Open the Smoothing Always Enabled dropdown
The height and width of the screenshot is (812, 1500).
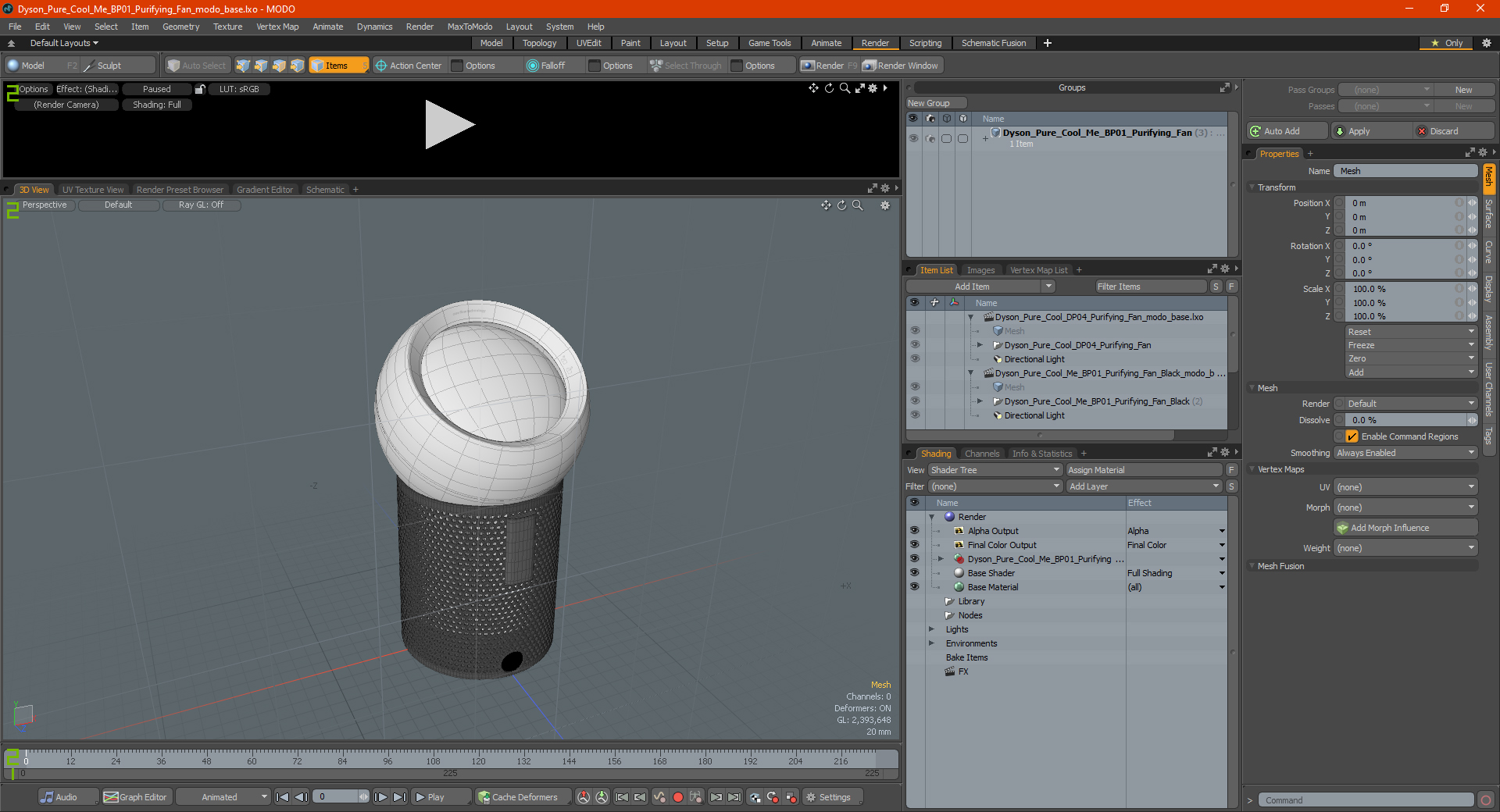[x=1405, y=453]
